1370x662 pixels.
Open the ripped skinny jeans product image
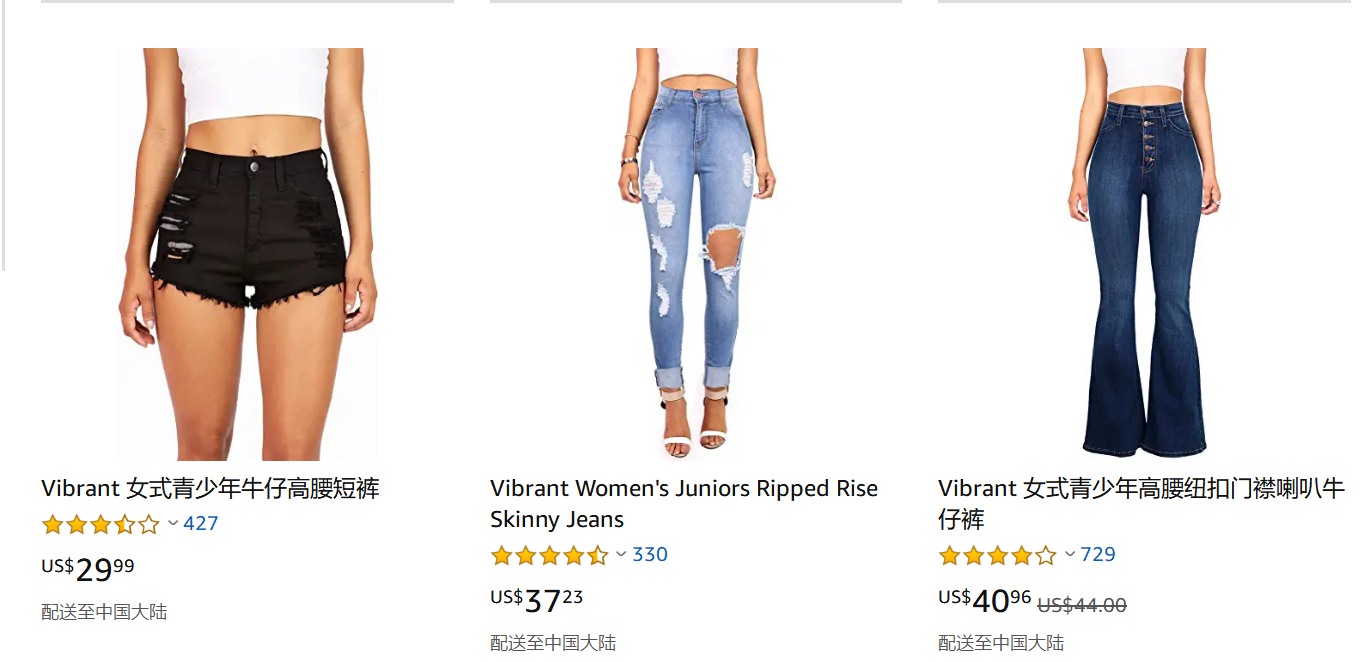[696, 254]
